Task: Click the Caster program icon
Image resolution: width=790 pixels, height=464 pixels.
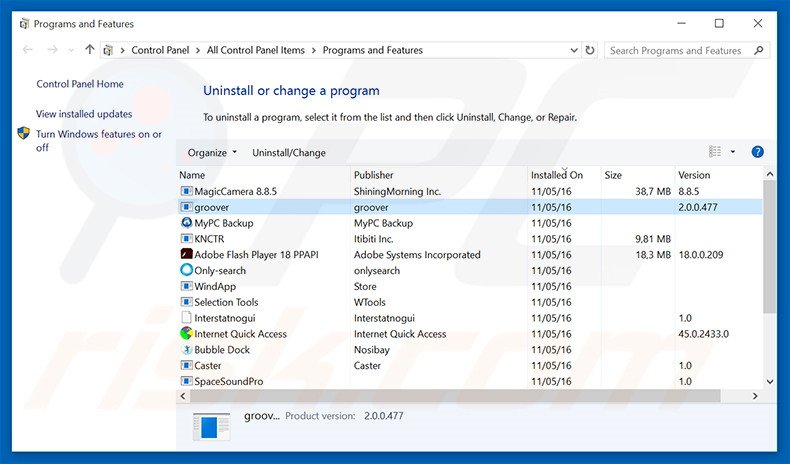Action: coord(186,365)
